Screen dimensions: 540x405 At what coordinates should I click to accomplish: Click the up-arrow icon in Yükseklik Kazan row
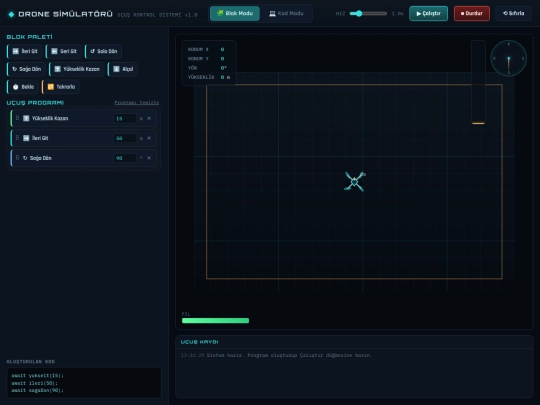coord(26,118)
